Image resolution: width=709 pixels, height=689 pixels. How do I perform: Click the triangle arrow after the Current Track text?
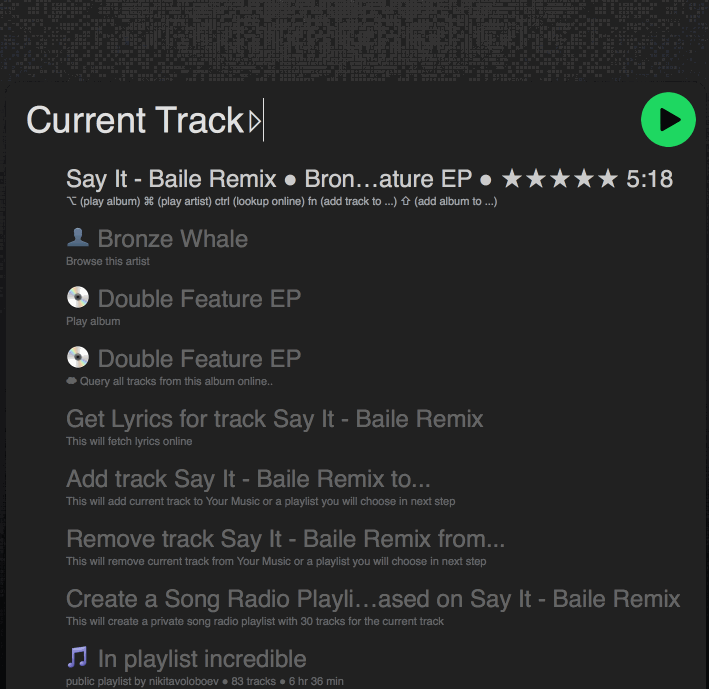point(255,121)
